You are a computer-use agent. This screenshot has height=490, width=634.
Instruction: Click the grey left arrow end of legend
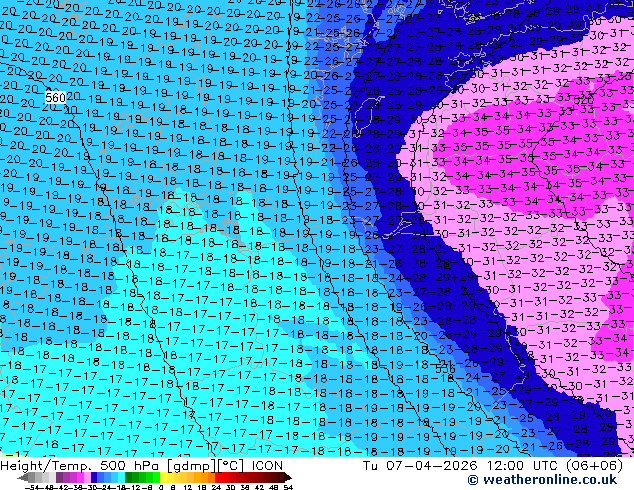pos(23,477)
